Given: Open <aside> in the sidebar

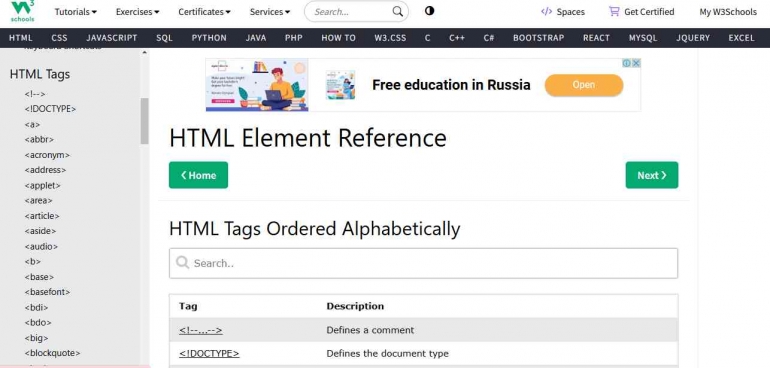Looking at the screenshot, I should pyautogui.click(x=40, y=231).
